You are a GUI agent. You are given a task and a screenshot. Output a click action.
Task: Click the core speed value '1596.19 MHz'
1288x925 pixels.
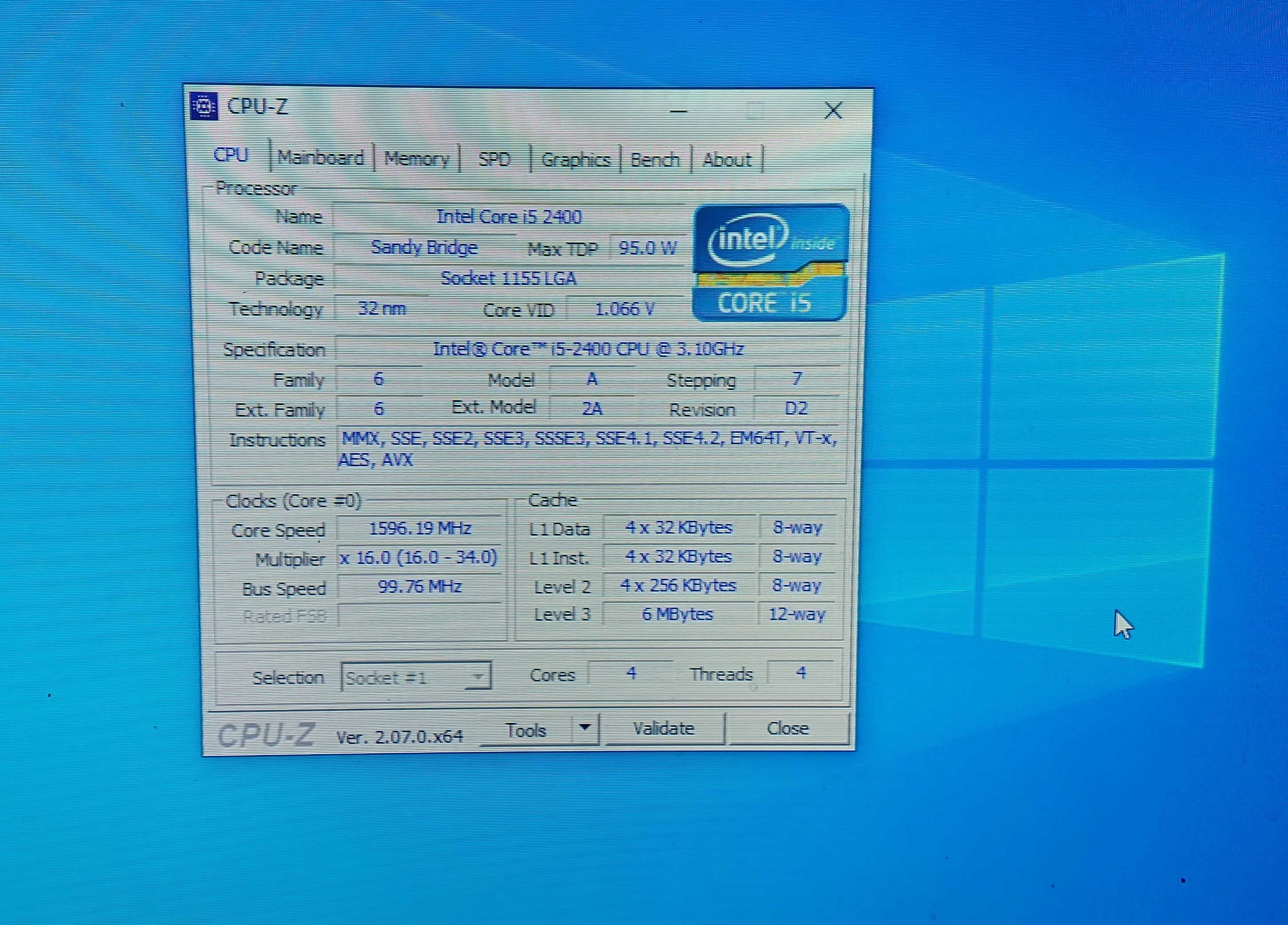point(420,529)
